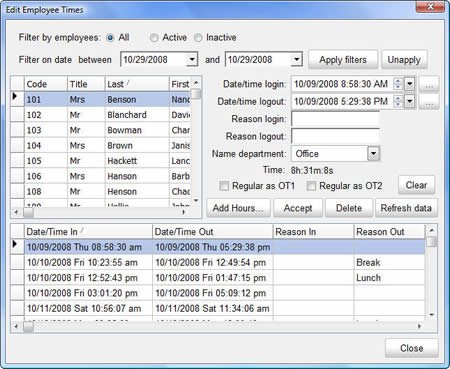Sort employees by Title column header
Viewport: 450px width, 369px height.
86,84
